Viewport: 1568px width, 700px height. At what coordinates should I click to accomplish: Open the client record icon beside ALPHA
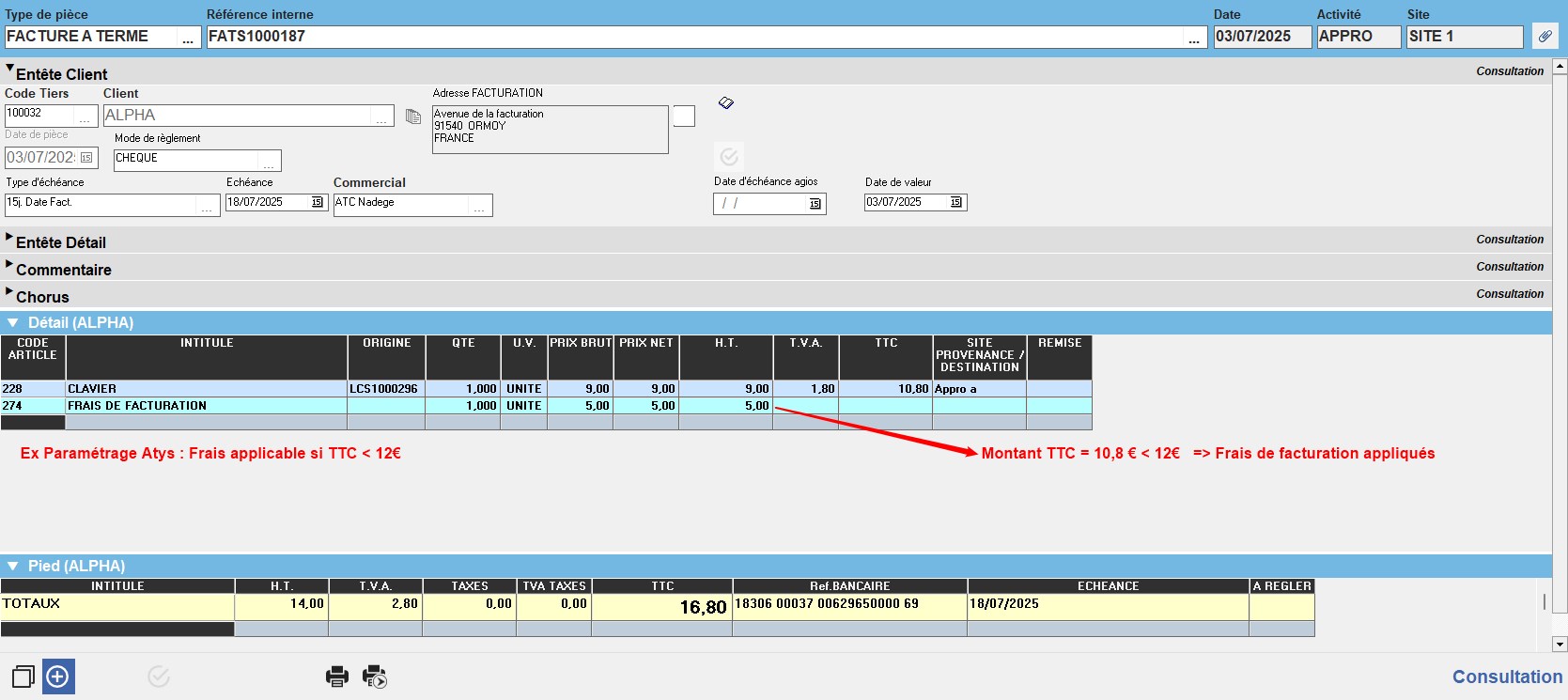(413, 117)
